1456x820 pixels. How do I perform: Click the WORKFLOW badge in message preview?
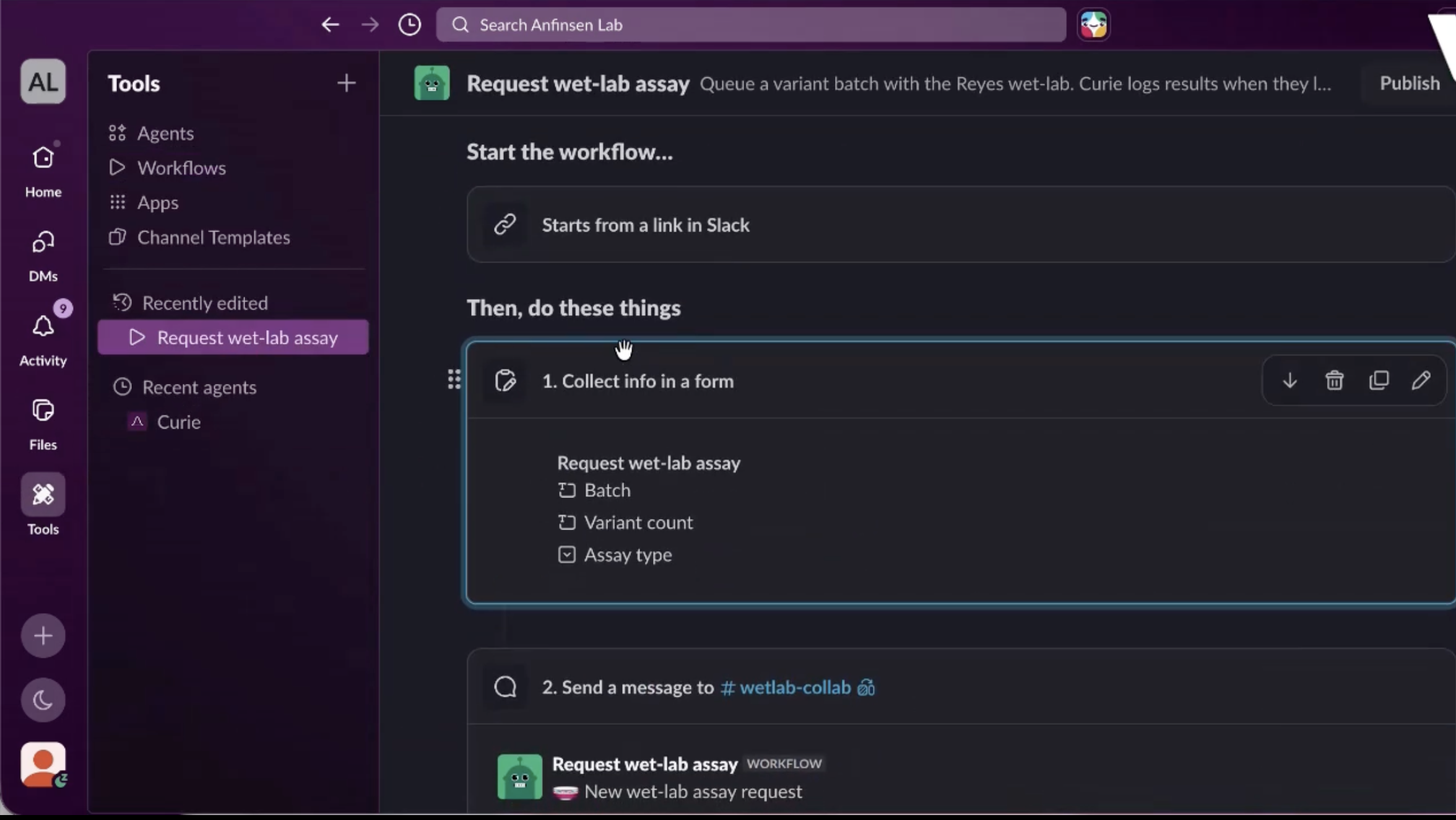coord(784,764)
